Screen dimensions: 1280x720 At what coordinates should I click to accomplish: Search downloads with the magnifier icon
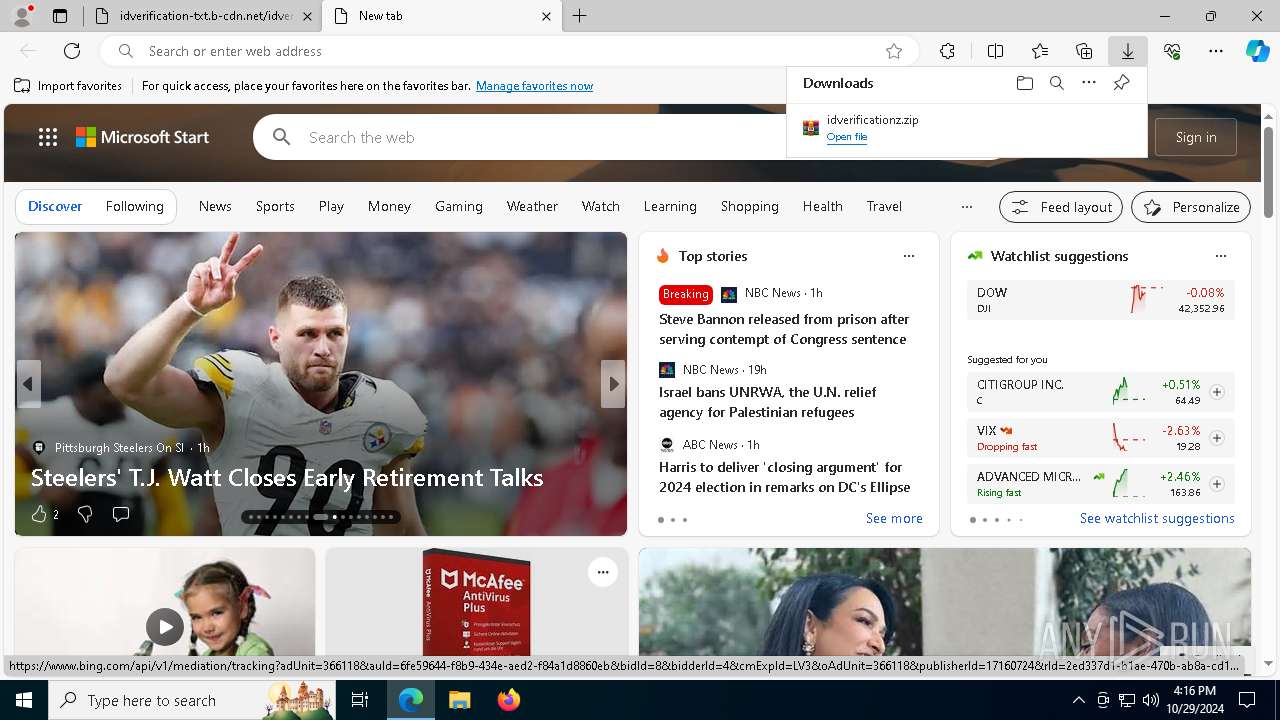point(1056,83)
